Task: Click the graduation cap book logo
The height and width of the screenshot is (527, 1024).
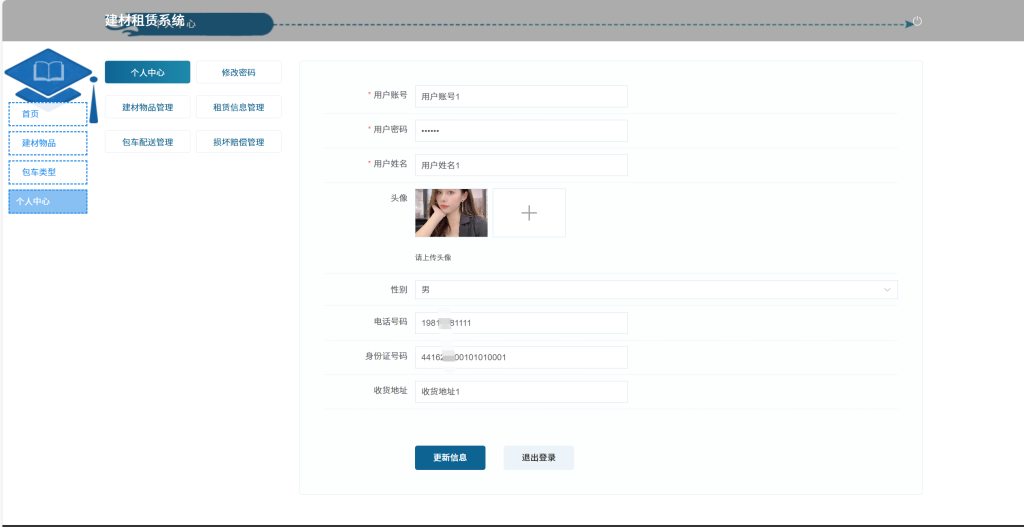Action: point(51,77)
